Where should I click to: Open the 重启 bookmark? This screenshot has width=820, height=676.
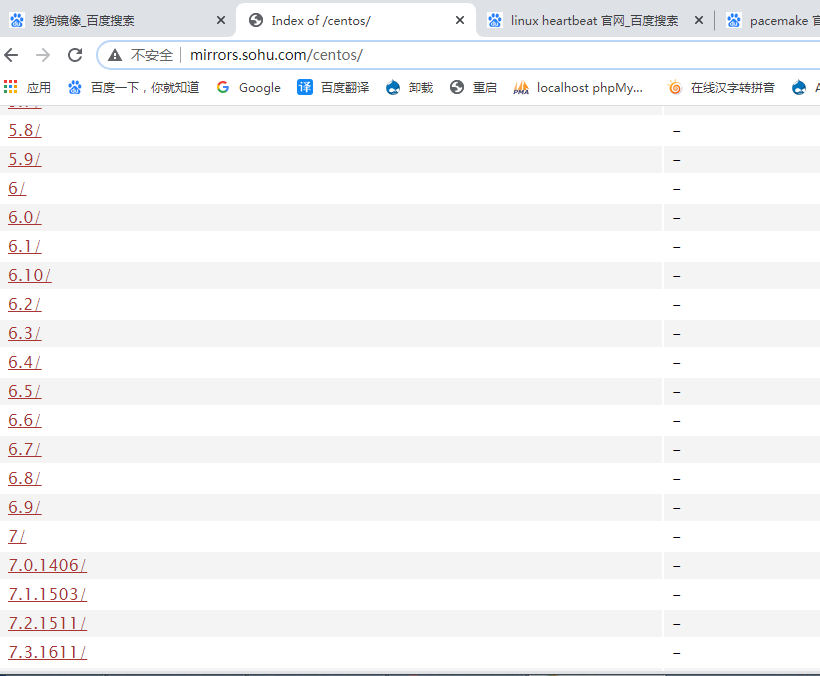click(473, 87)
